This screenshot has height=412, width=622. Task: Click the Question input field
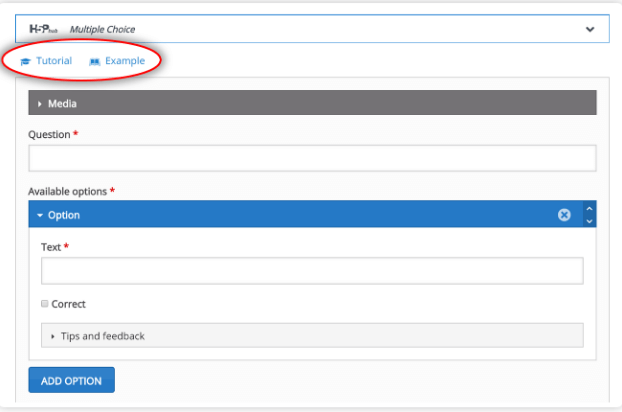(x=312, y=158)
